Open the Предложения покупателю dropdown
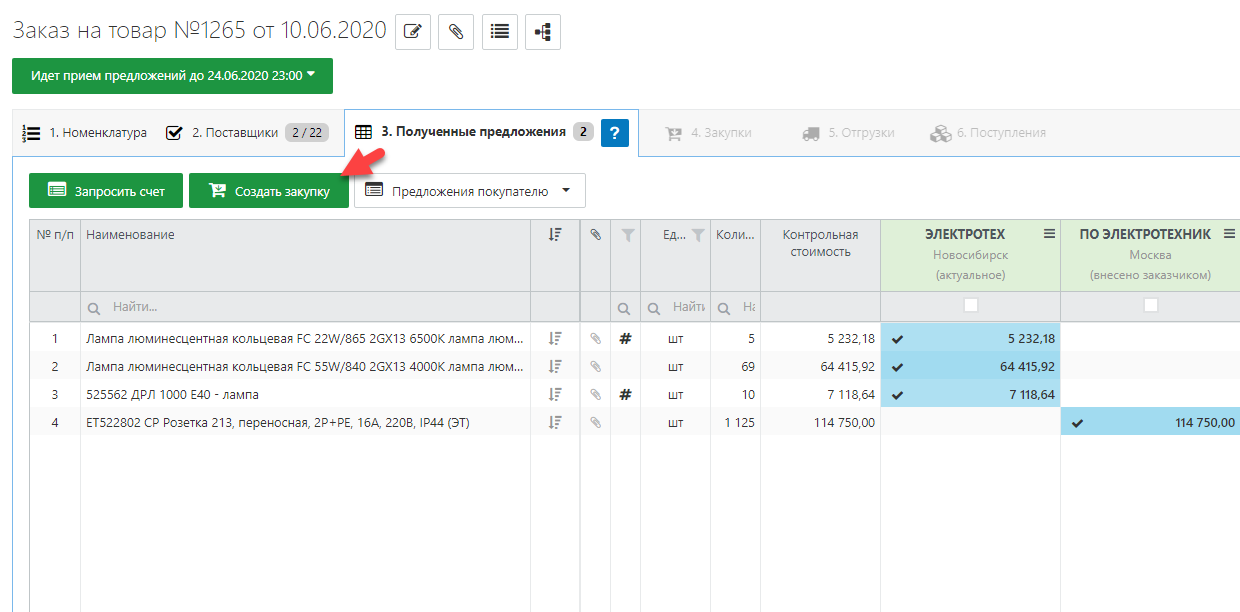Image resolution: width=1240 pixels, height=612 pixels. [x=469, y=190]
